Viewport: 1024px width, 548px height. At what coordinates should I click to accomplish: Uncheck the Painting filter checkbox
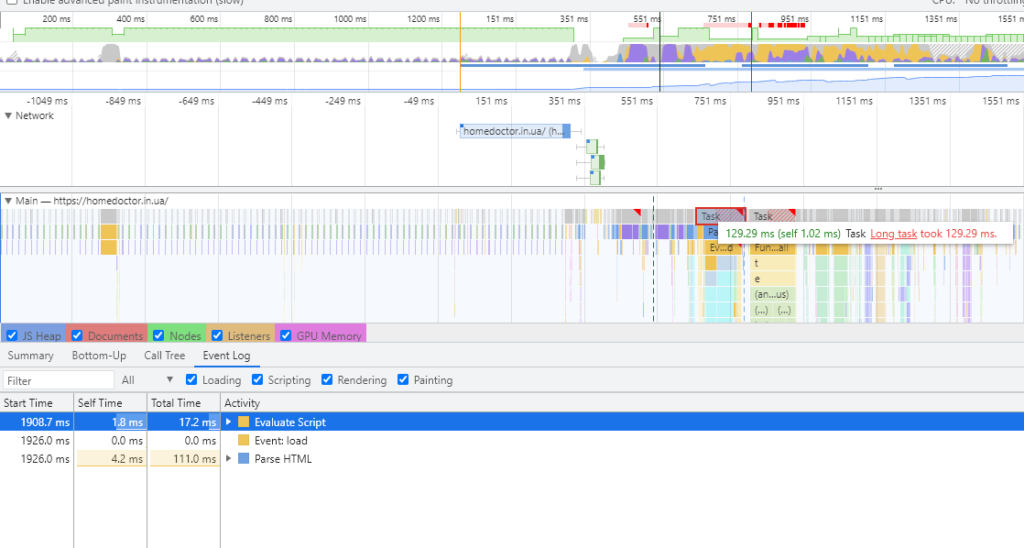[403, 379]
